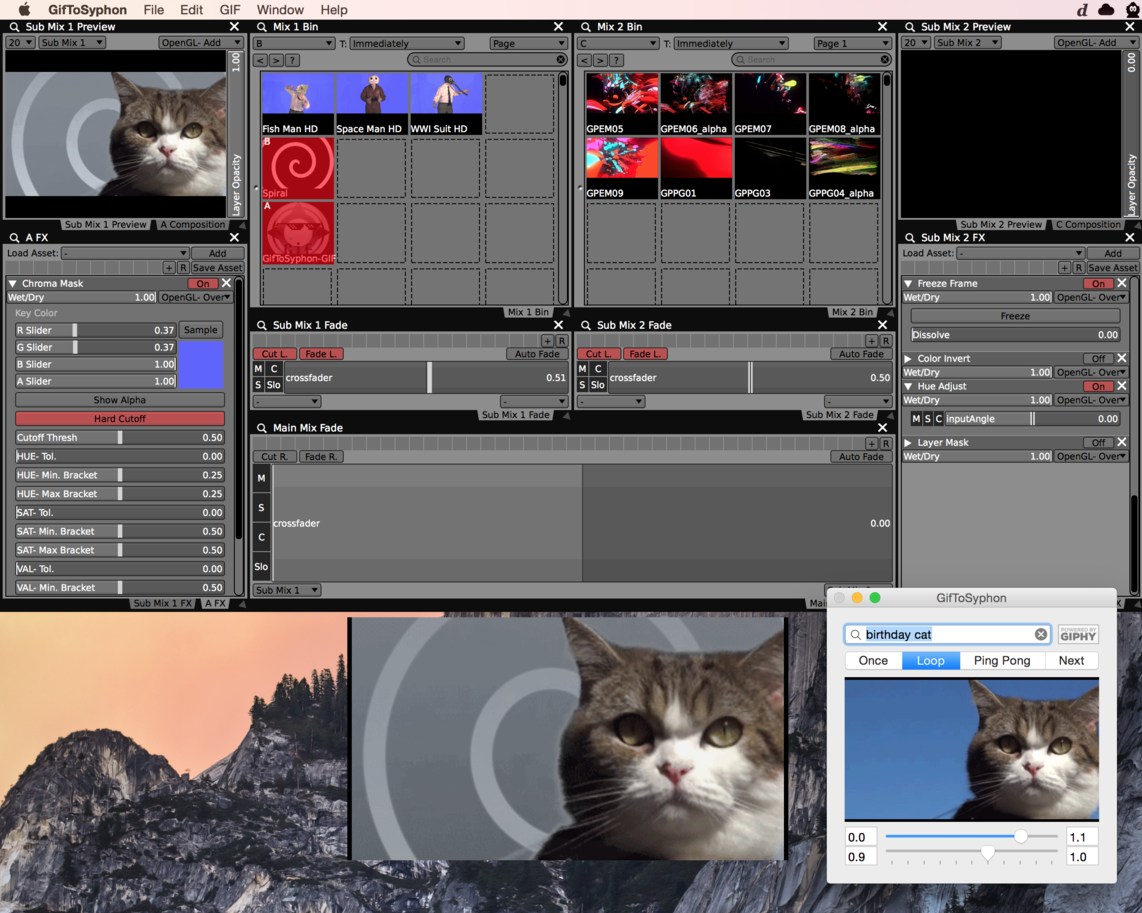Screen dimensions: 1142x913
Task: Open the Edit menu
Action: tap(192, 9)
